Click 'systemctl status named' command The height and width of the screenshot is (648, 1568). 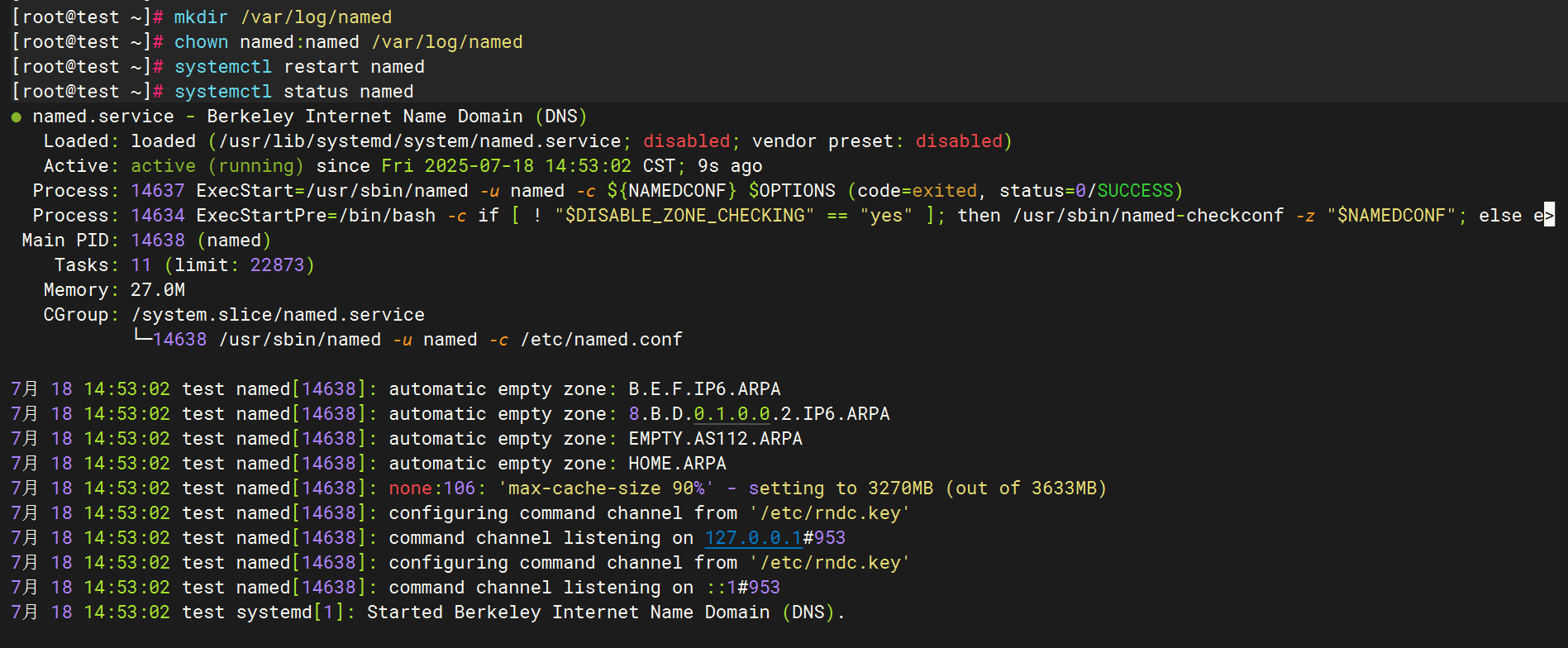[293, 92]
